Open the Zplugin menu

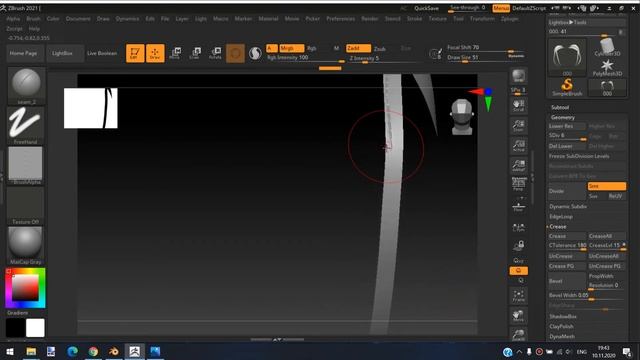510,19
